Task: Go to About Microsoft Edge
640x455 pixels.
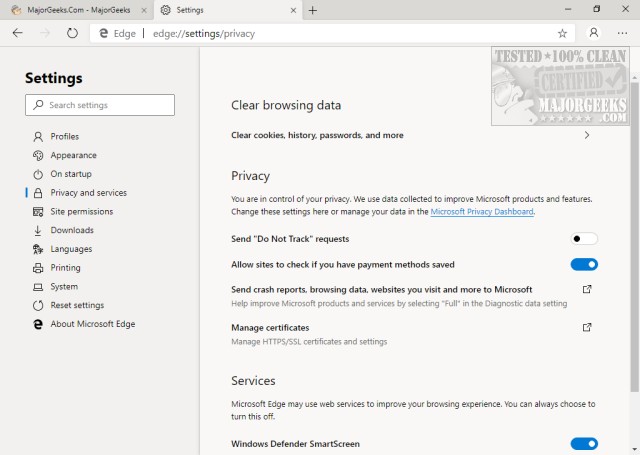Action: 92,324
